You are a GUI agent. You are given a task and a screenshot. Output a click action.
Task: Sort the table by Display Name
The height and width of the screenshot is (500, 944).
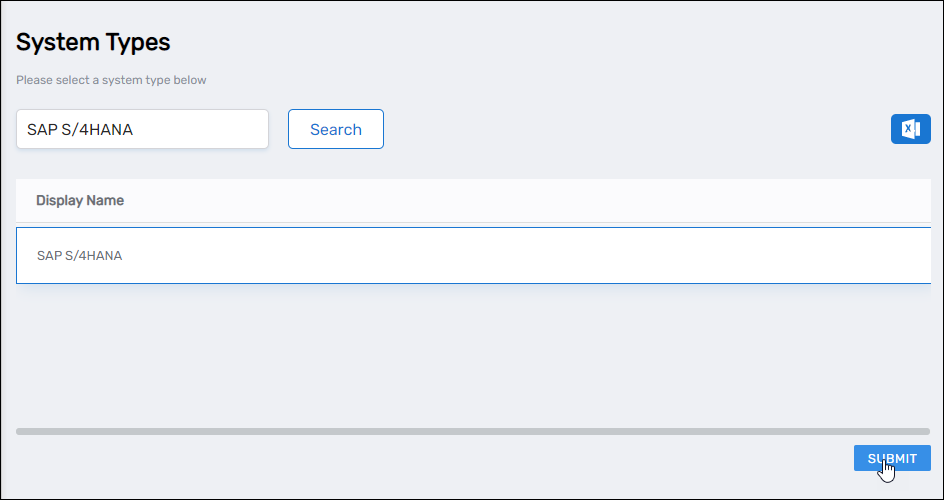click(80, 200)
